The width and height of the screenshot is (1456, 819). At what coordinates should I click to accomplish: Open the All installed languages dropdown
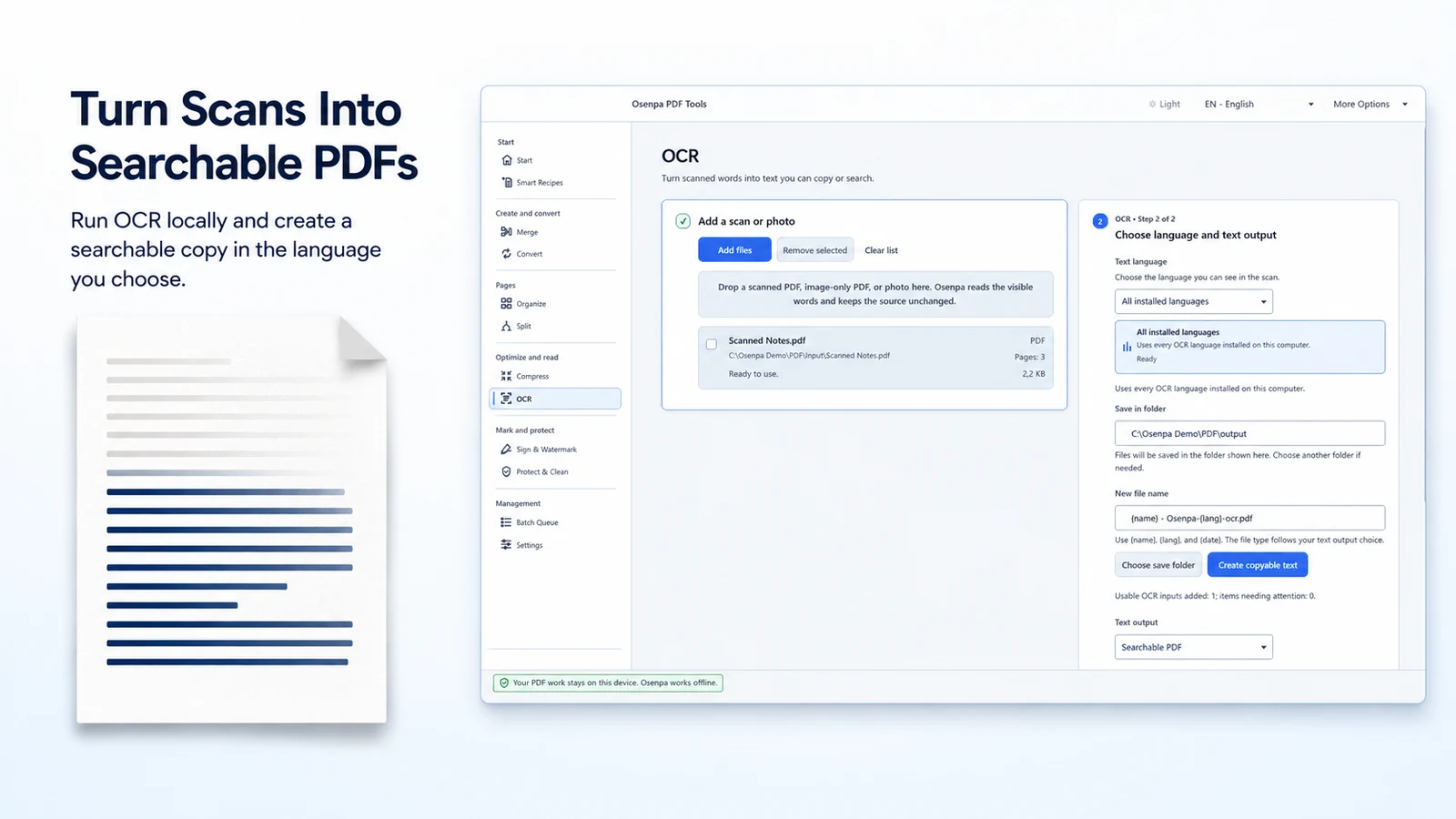point(1194,301)
